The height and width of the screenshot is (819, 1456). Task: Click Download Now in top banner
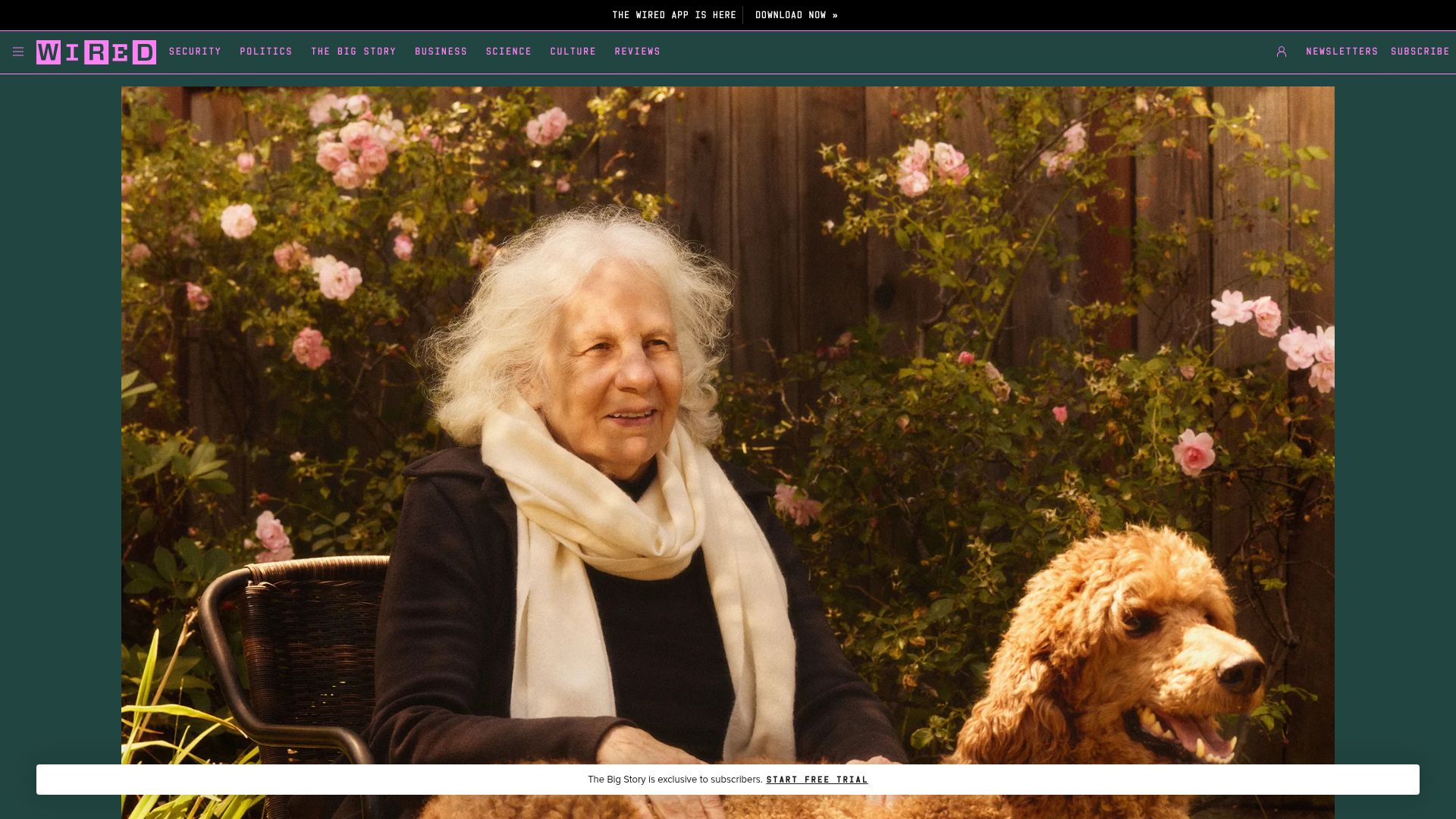(x=797, y=15)
